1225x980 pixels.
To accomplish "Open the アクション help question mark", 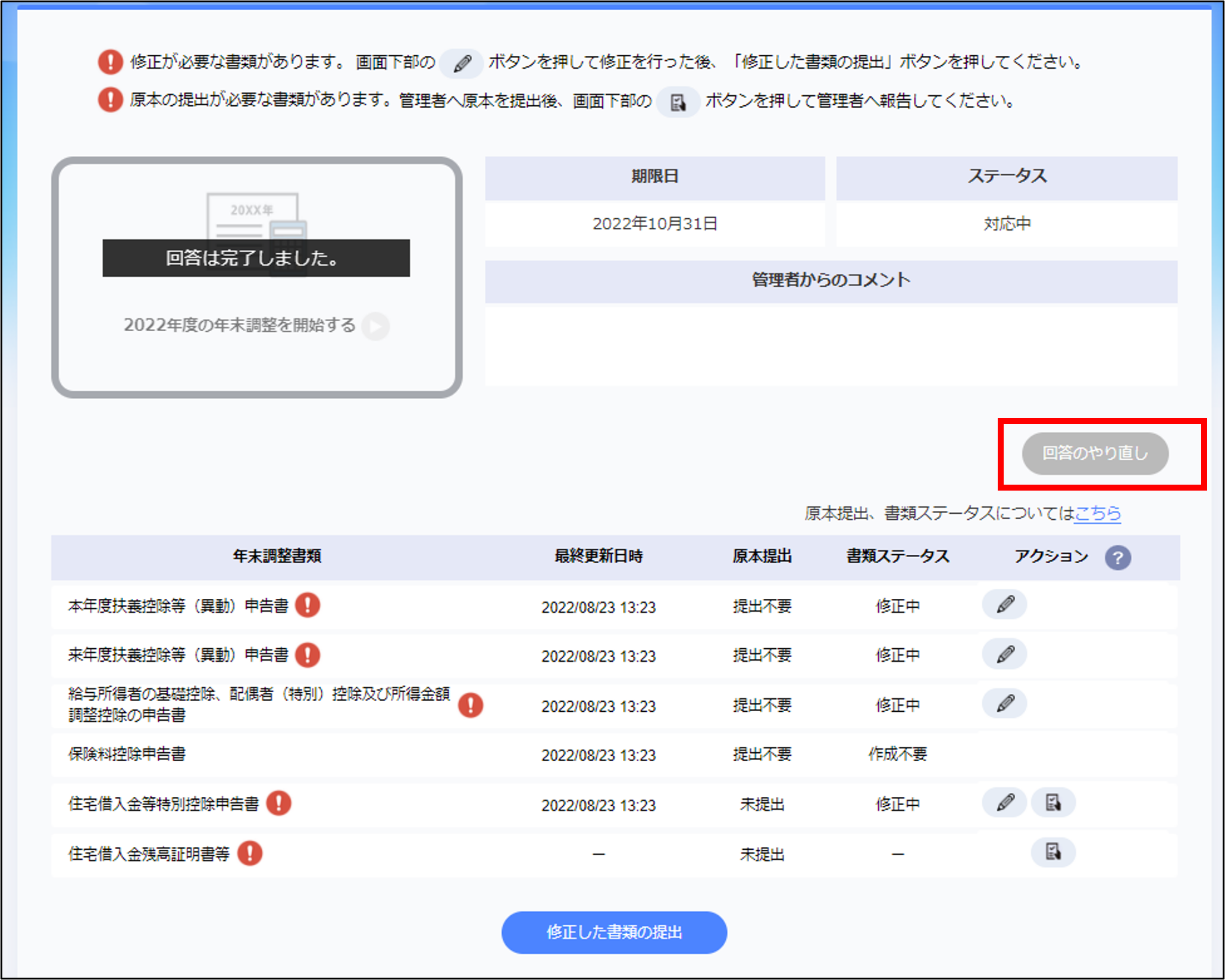I will coord(1117,557).
